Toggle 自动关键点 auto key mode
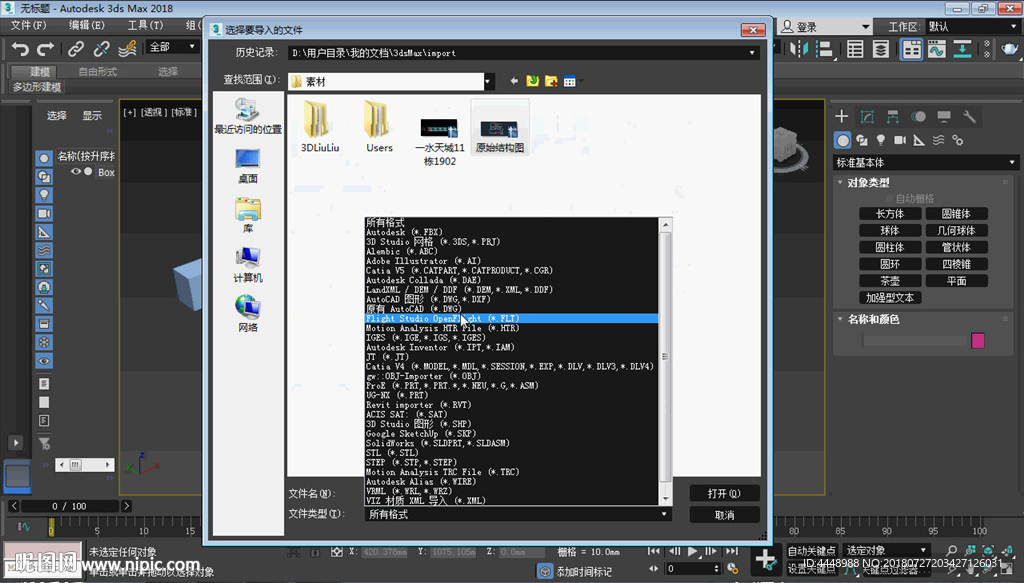Viewport: 1024px width, 583px height. click(x=811, y=550)
